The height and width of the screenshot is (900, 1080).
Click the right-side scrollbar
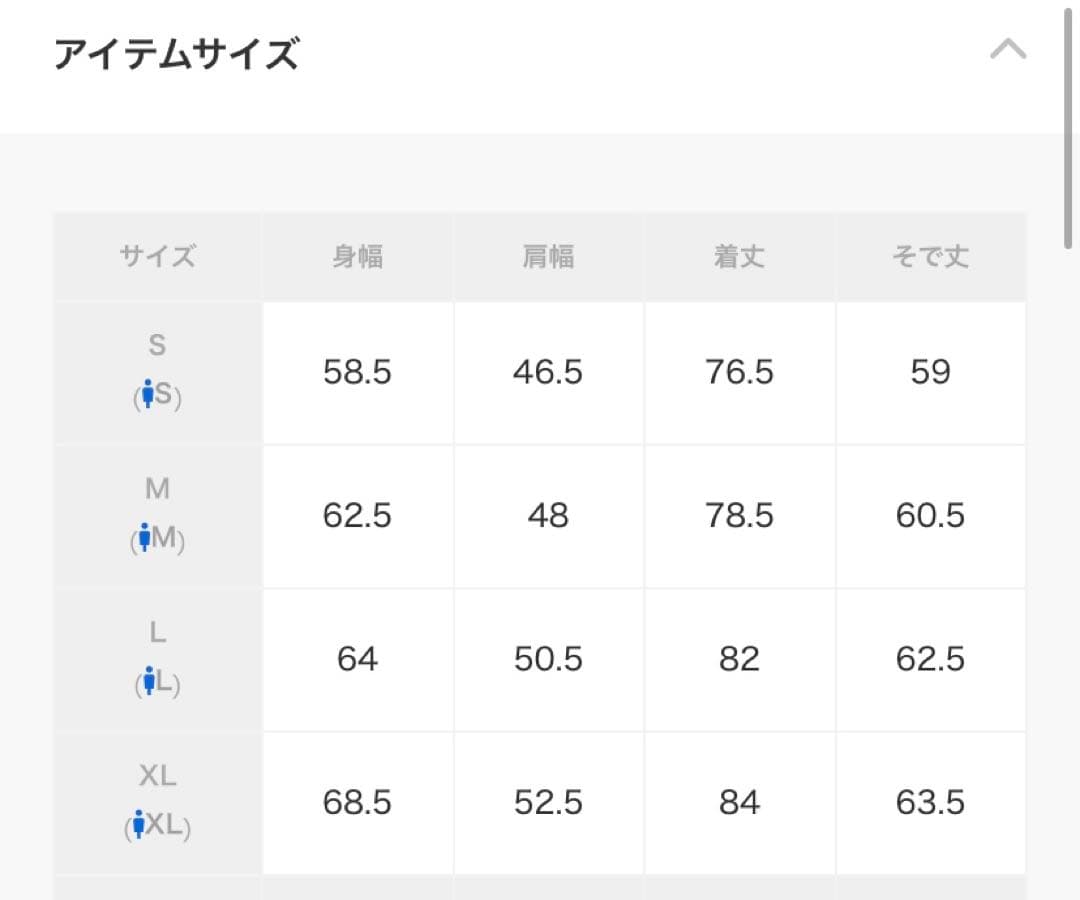coord(1069,120)
